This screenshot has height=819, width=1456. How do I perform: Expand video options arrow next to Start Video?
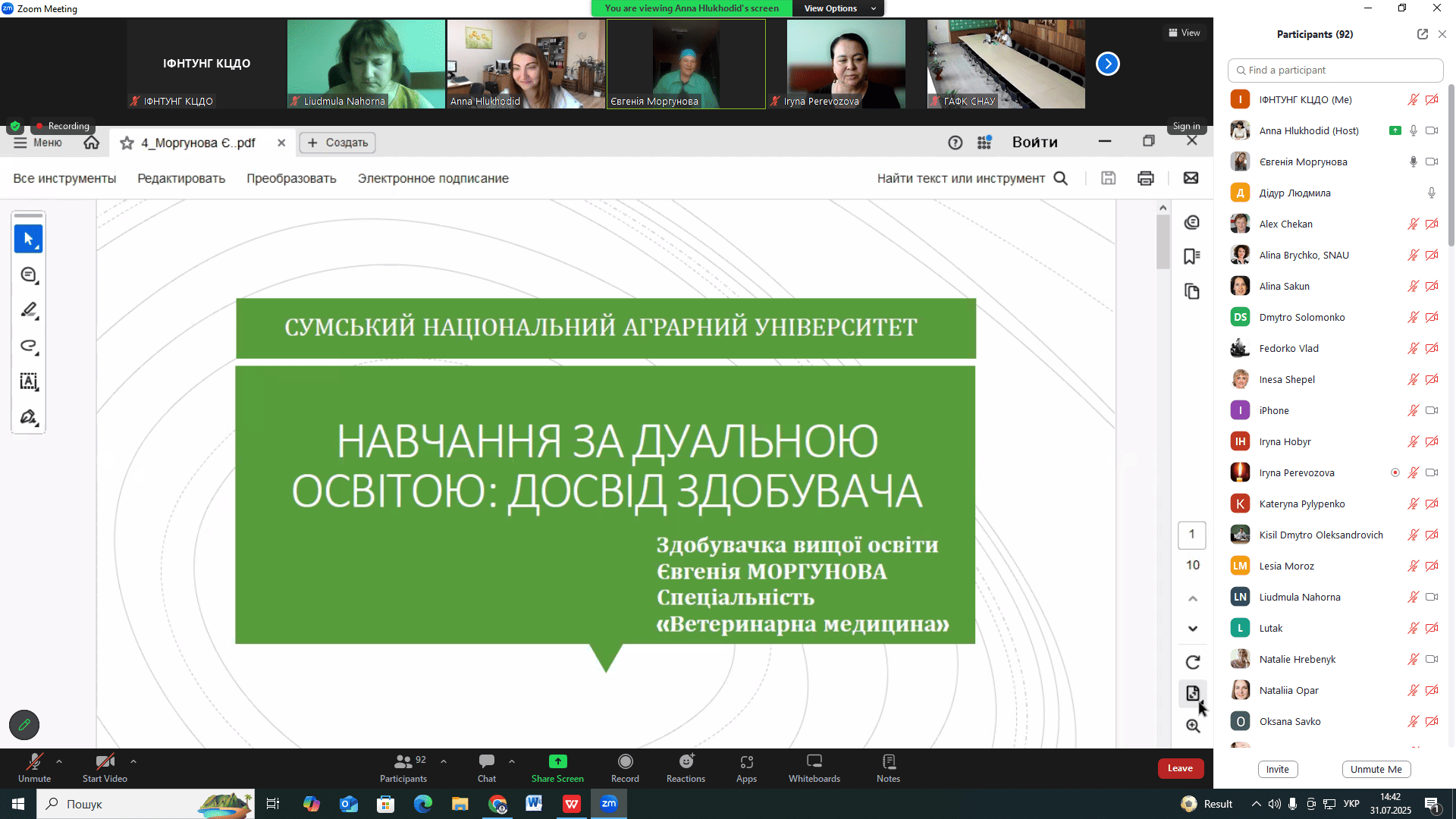(x=133, y=761)
